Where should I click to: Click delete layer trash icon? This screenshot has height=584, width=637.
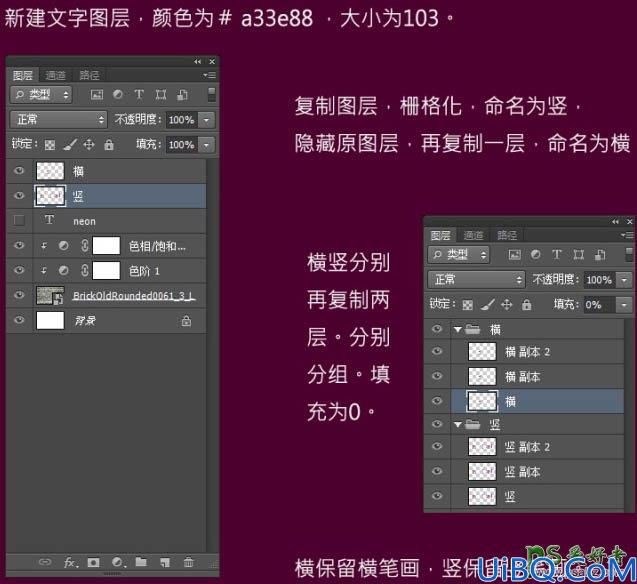pos(188,562)
